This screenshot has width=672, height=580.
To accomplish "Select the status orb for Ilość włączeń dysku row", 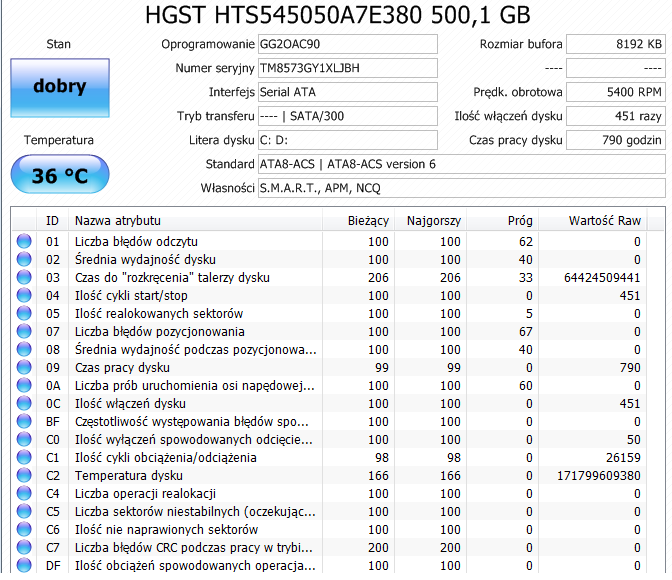I will (24, 403).
